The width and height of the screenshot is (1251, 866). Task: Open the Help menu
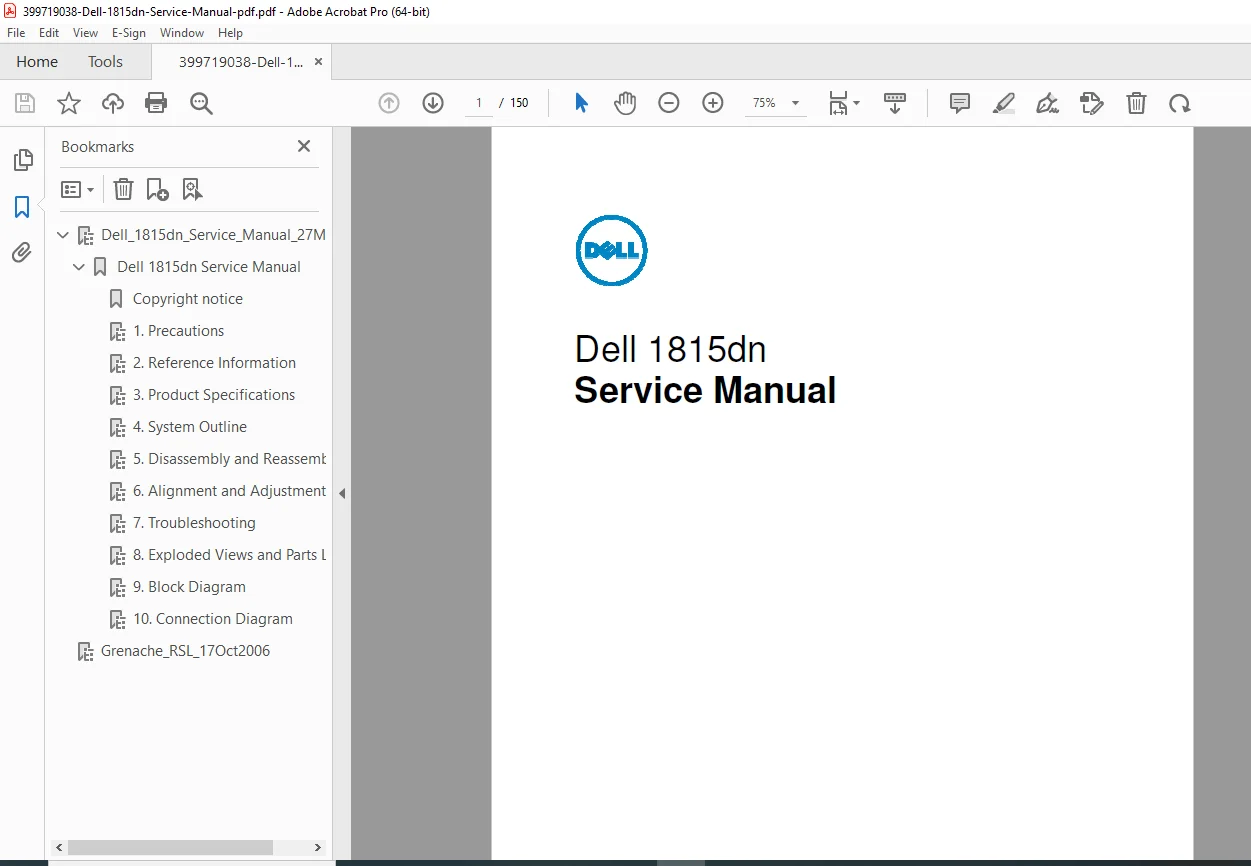230,33
